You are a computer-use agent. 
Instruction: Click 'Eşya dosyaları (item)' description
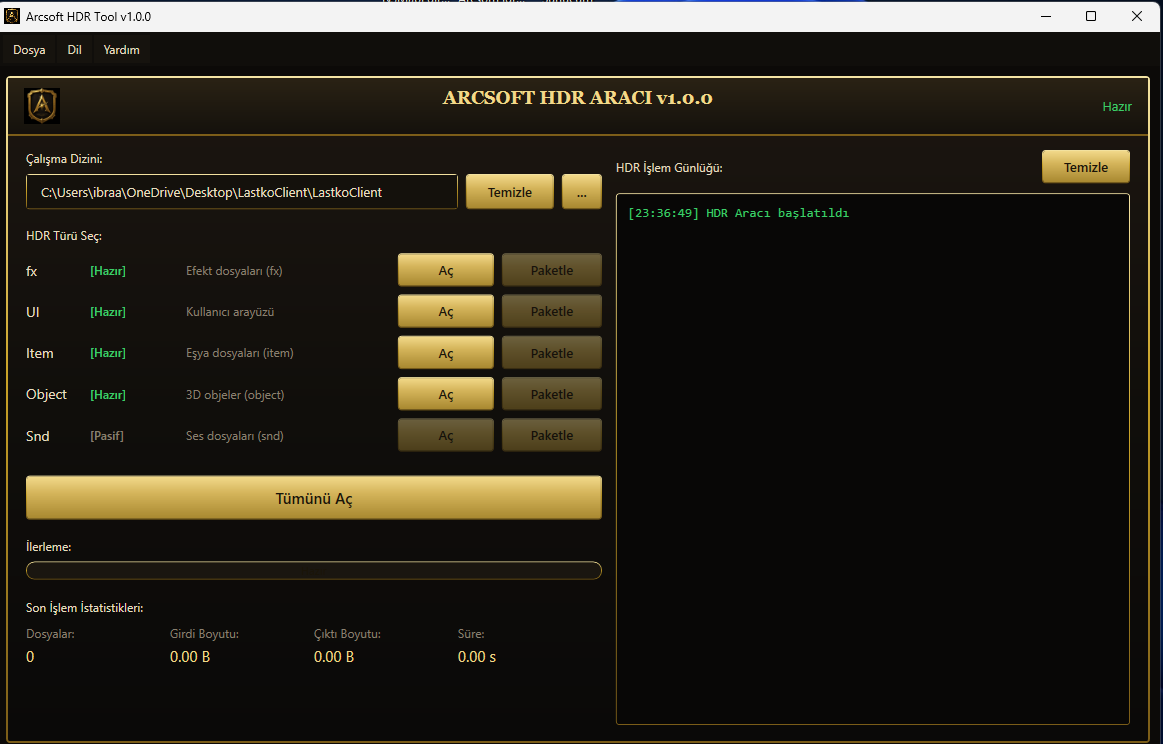coord(240,353)
